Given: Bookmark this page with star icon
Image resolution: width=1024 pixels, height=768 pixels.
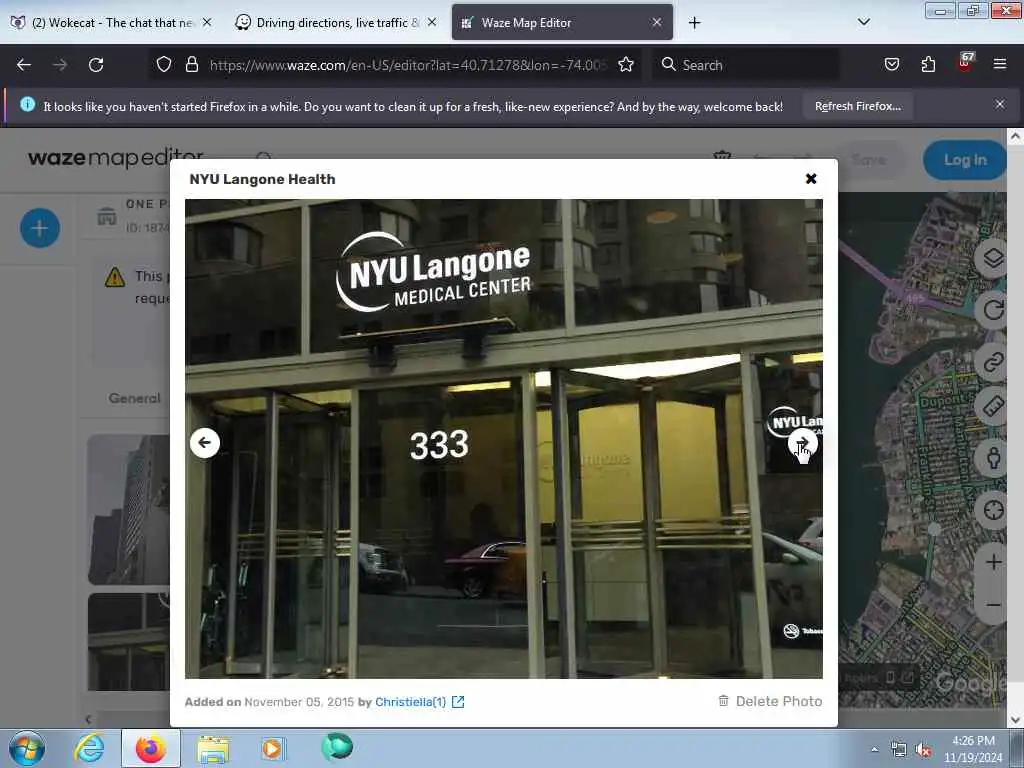Looking at the screenshot, I should (x=626, y=65).
